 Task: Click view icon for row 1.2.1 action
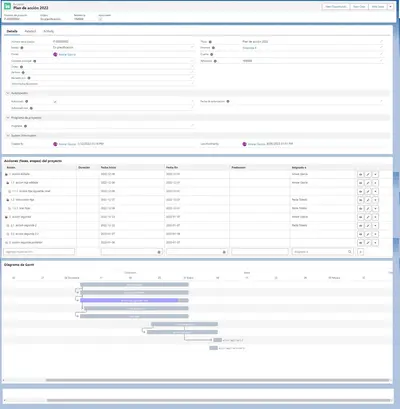point(360,209)
